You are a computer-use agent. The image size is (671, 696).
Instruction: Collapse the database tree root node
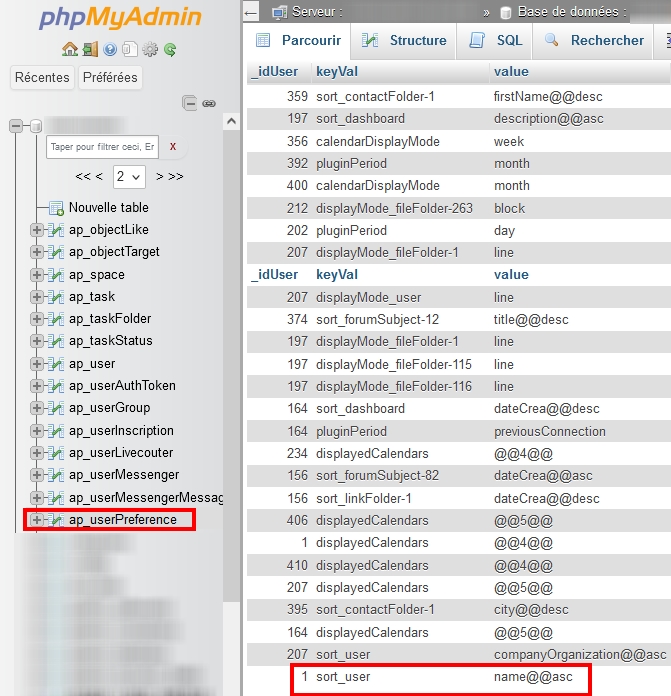[16, 126]
